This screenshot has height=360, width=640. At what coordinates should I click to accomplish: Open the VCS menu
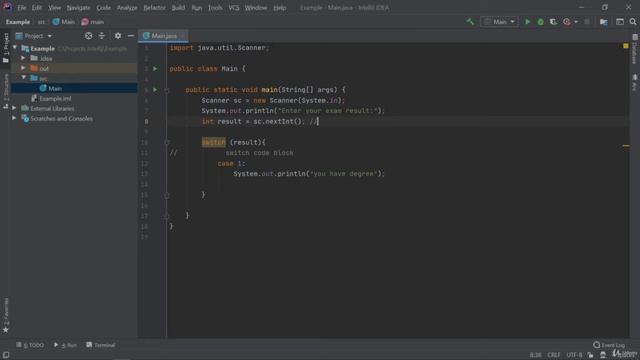pyautogui.click(x=234, y=8)
